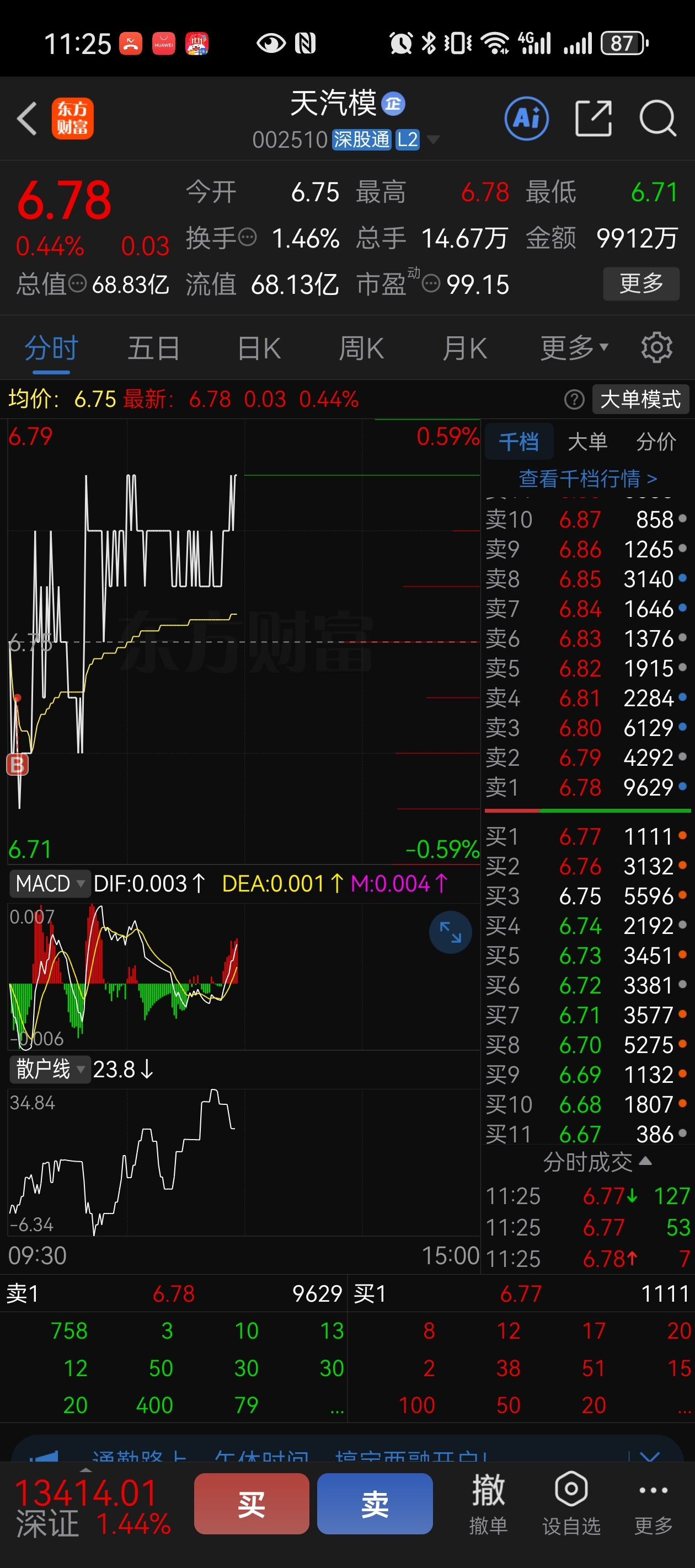Screen dimensions: 695x1568
Task: Select the 大单 tab
Action: pos(587,441)
